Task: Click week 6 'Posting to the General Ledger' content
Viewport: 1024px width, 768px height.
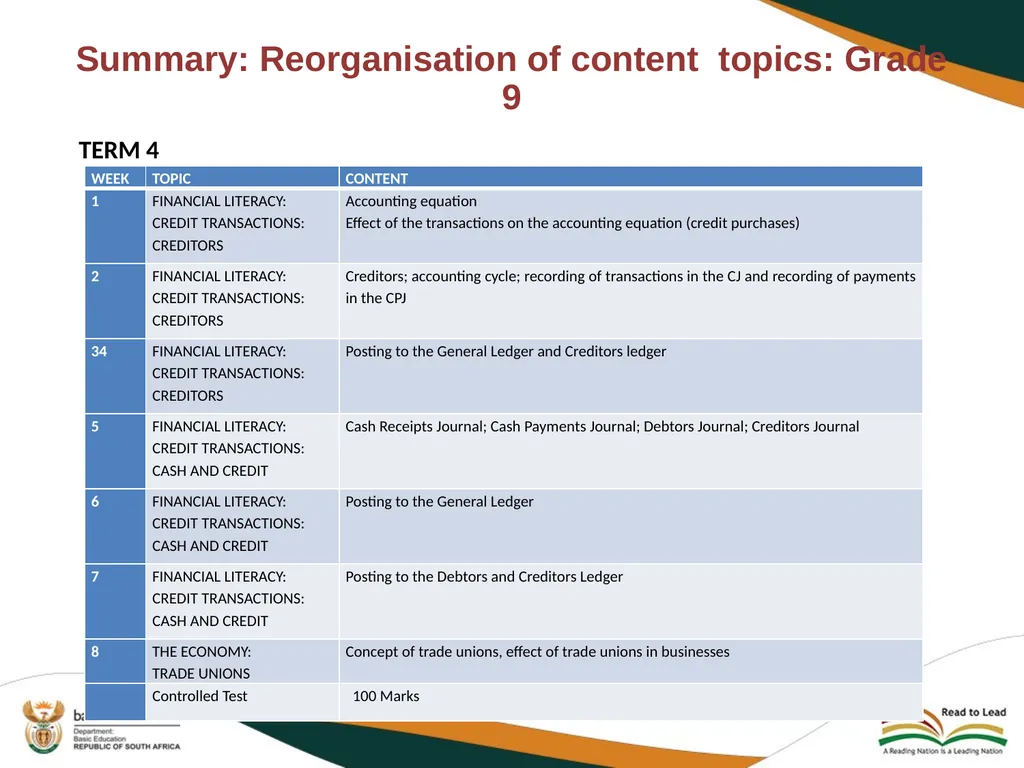Action: point(439,502)
